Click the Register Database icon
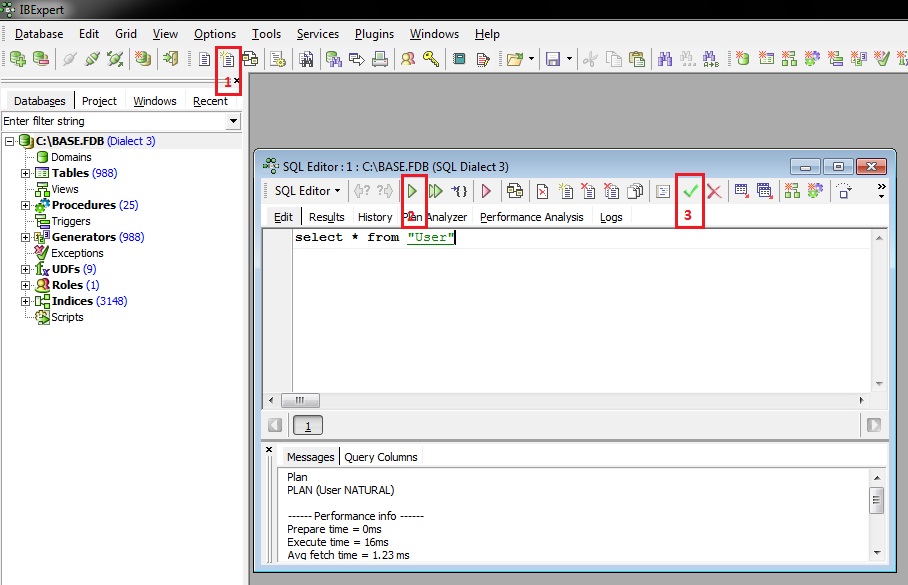 coord(17,59)
